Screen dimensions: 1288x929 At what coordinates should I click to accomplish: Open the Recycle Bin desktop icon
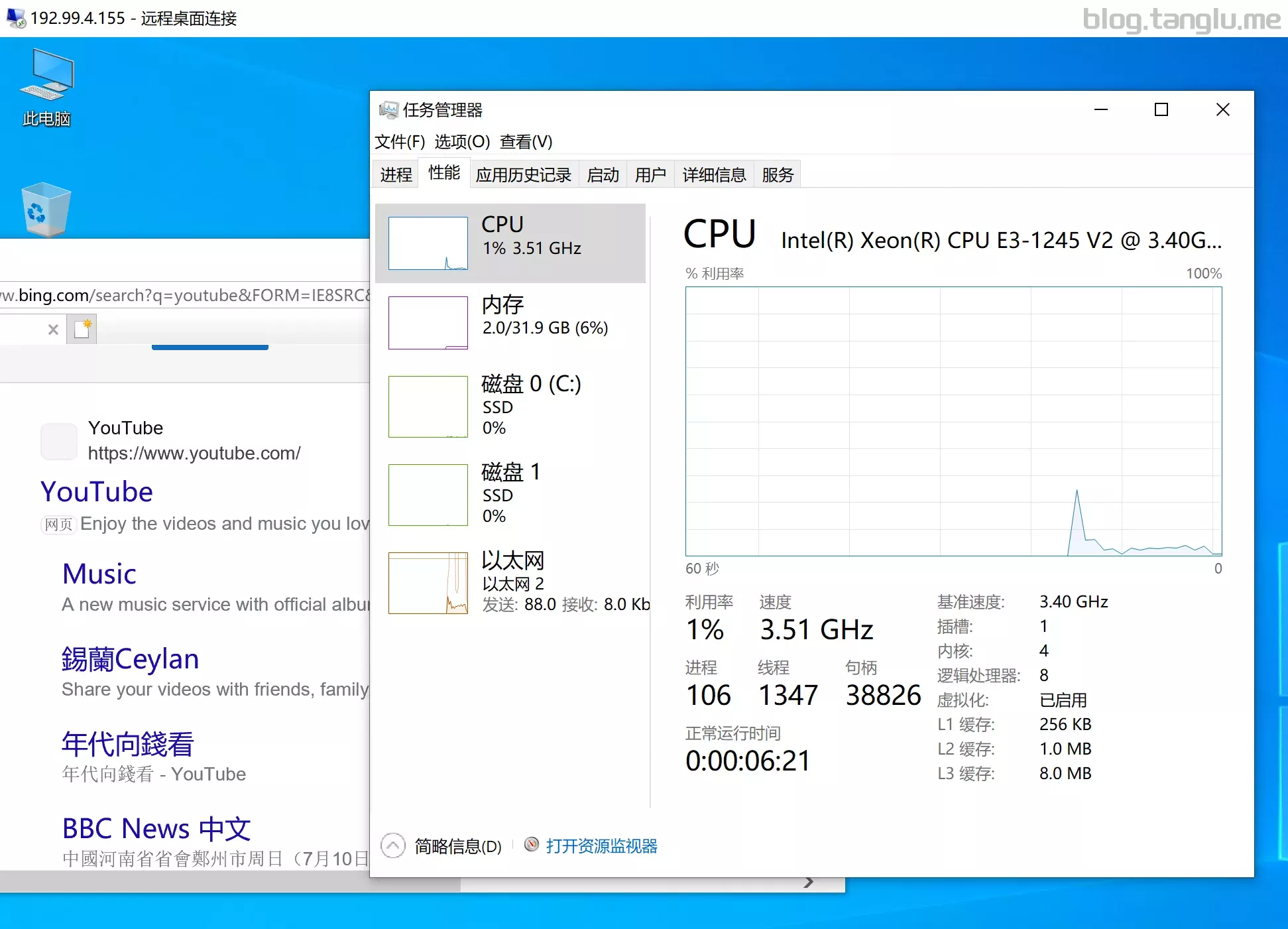point(46,209)
